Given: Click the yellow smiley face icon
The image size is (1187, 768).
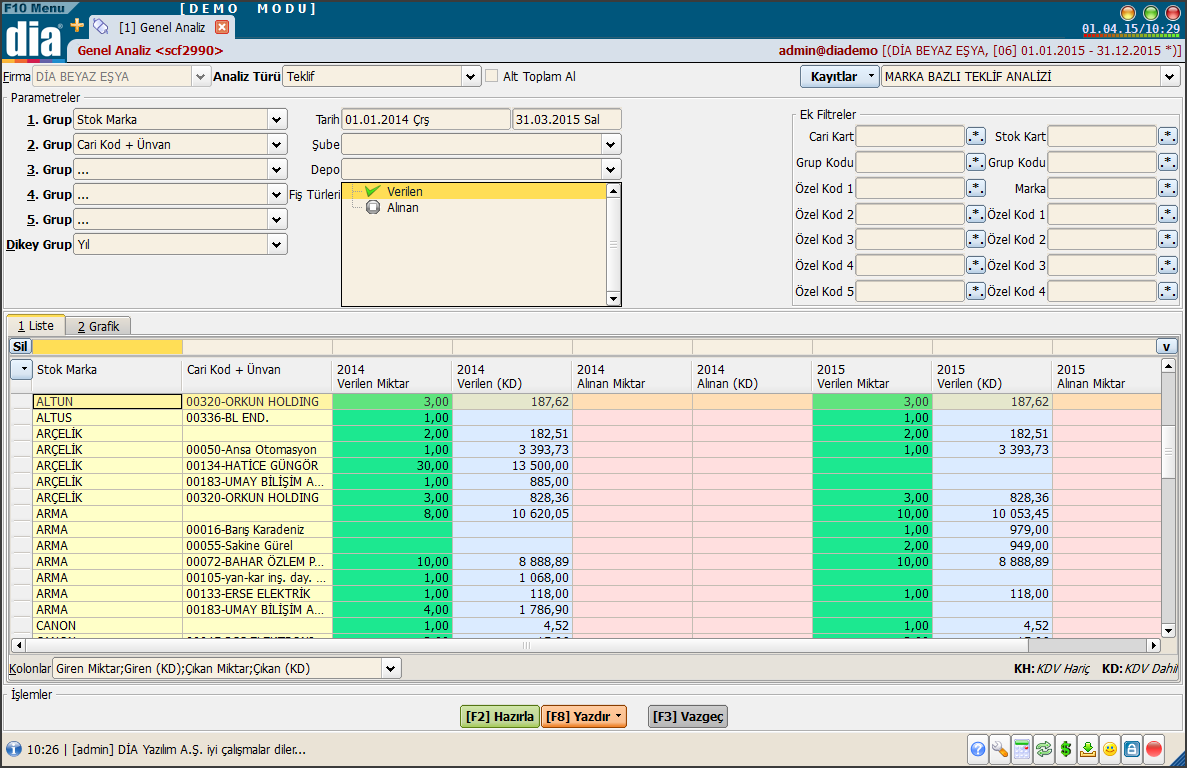Looking at the screenshot, I should click(x=1110, y=749).
